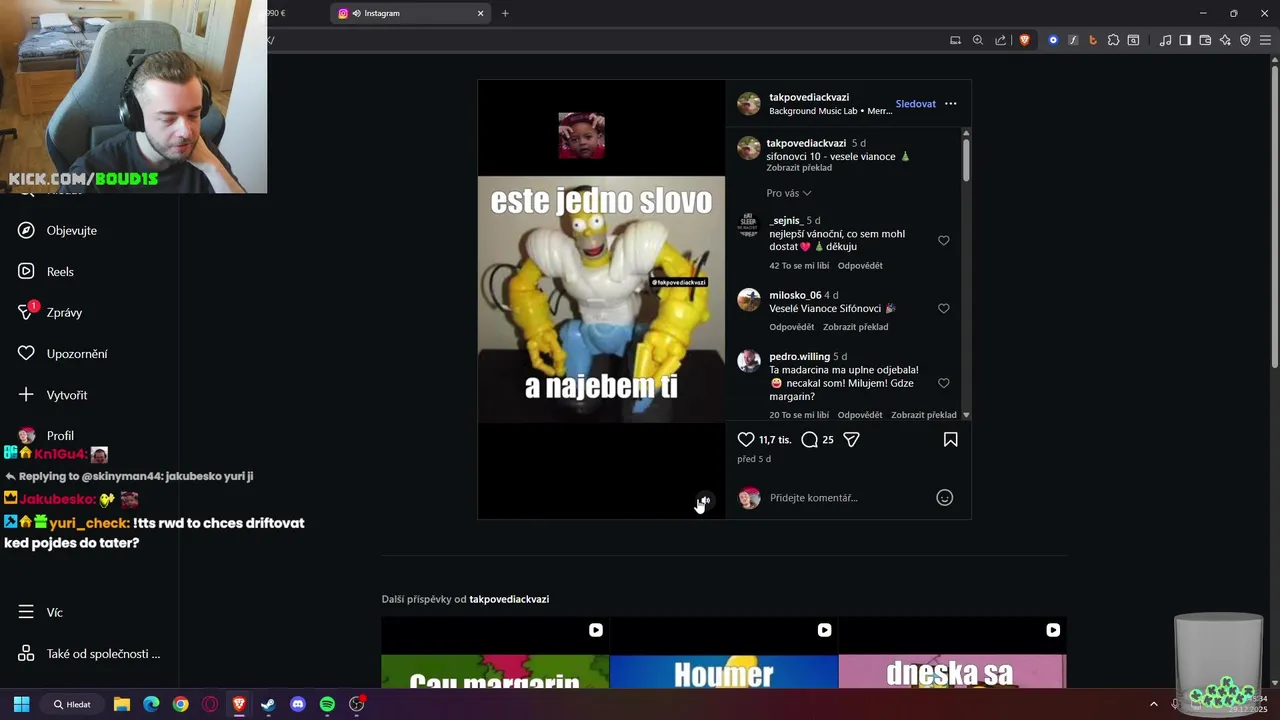Open the 'Houmer' reel thumbnail
Screen dimensions: 1280x720
(724, 652)
